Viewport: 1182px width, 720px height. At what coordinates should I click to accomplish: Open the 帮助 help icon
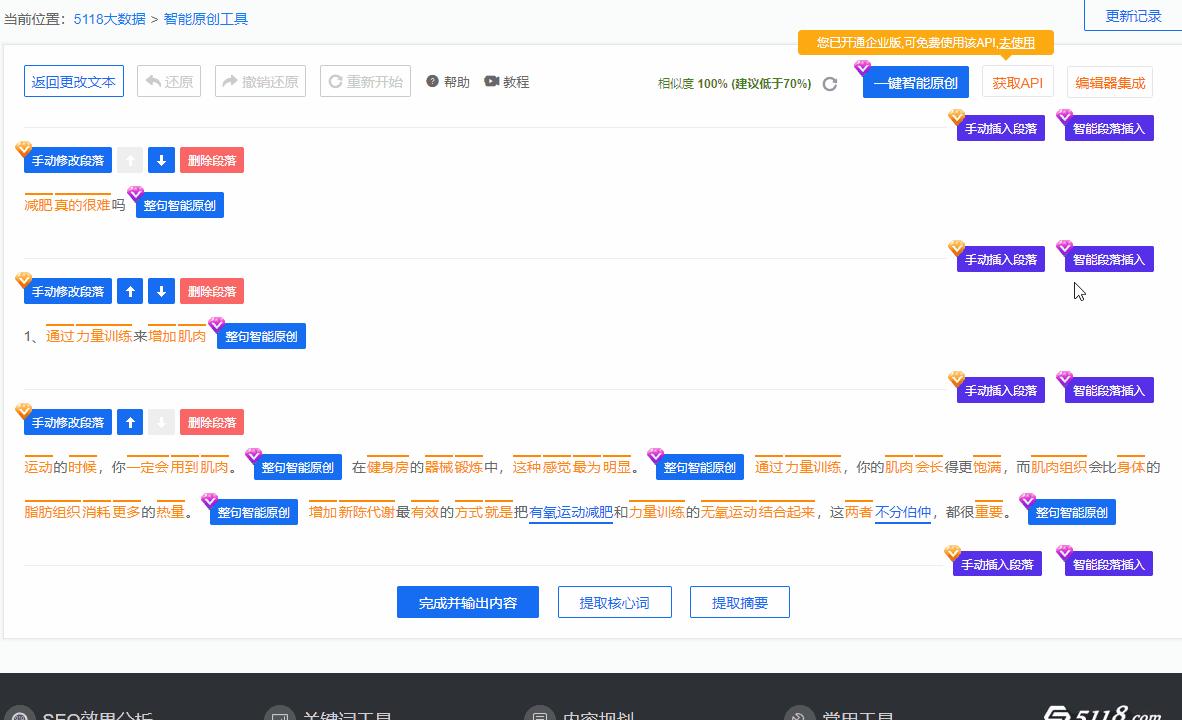tap(430, 81)
